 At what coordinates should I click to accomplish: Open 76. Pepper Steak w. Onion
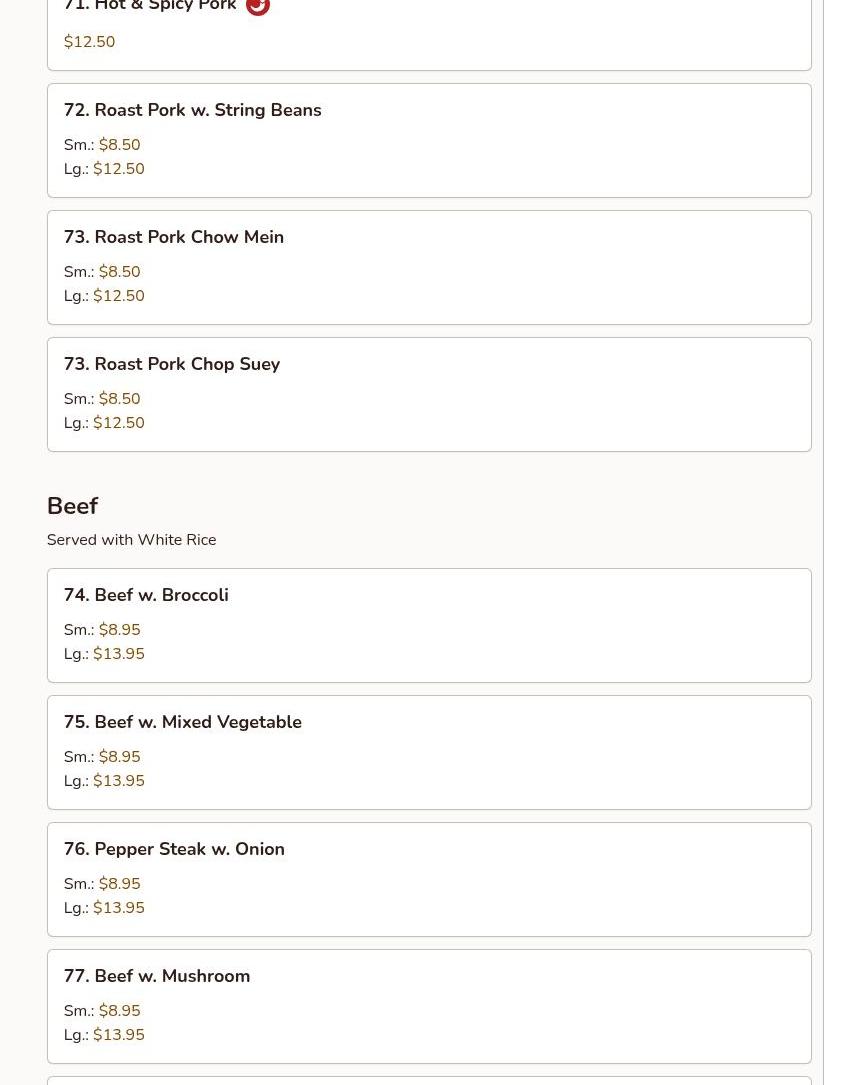(x=174, y=849)
